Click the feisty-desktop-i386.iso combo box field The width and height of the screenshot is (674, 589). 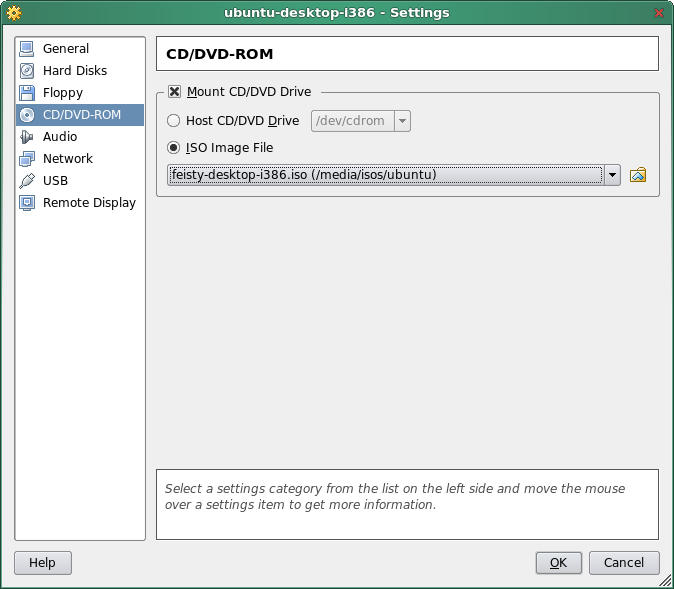tap(385, 175)
